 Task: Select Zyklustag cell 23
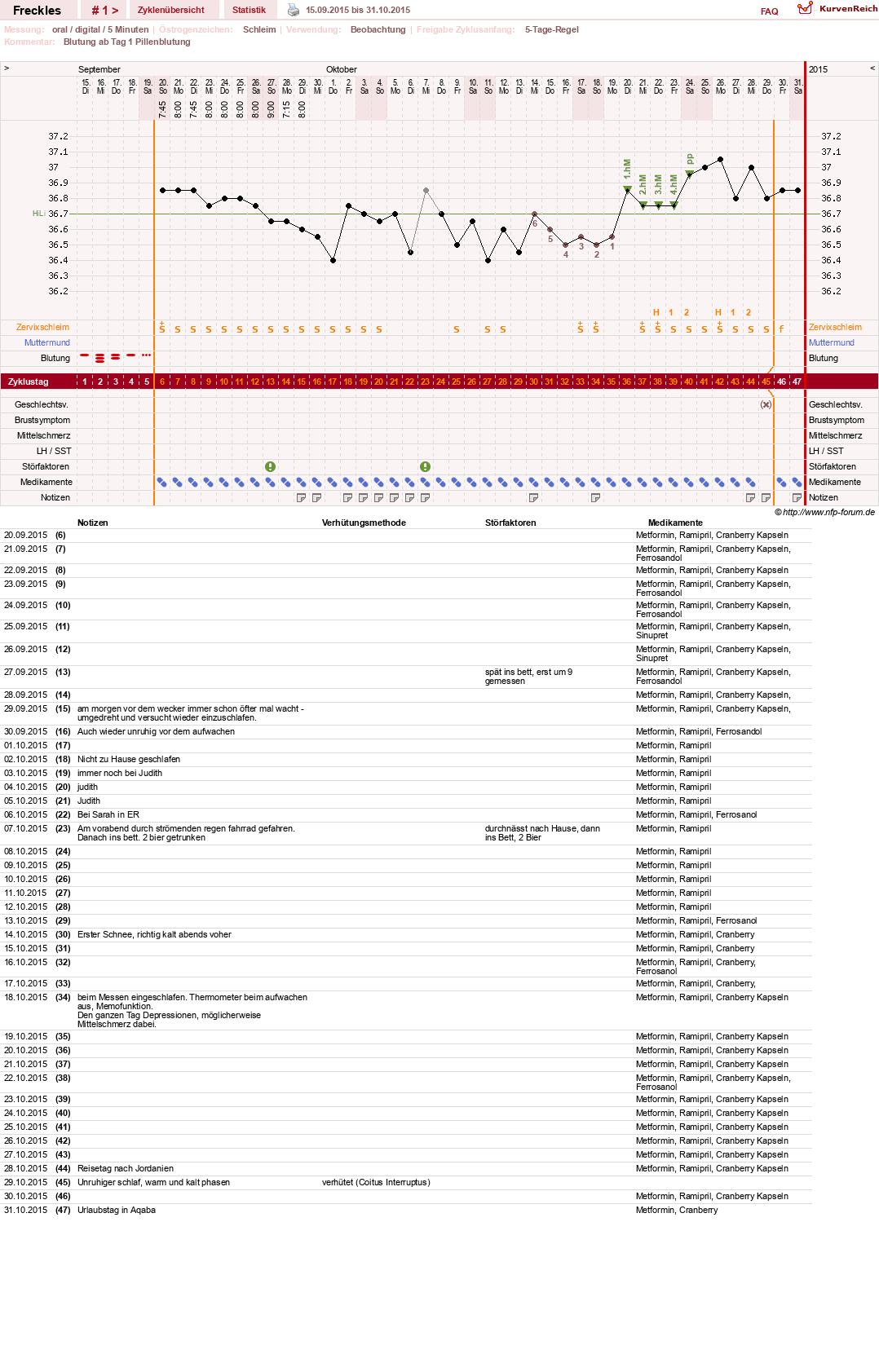tap(425, 382)
